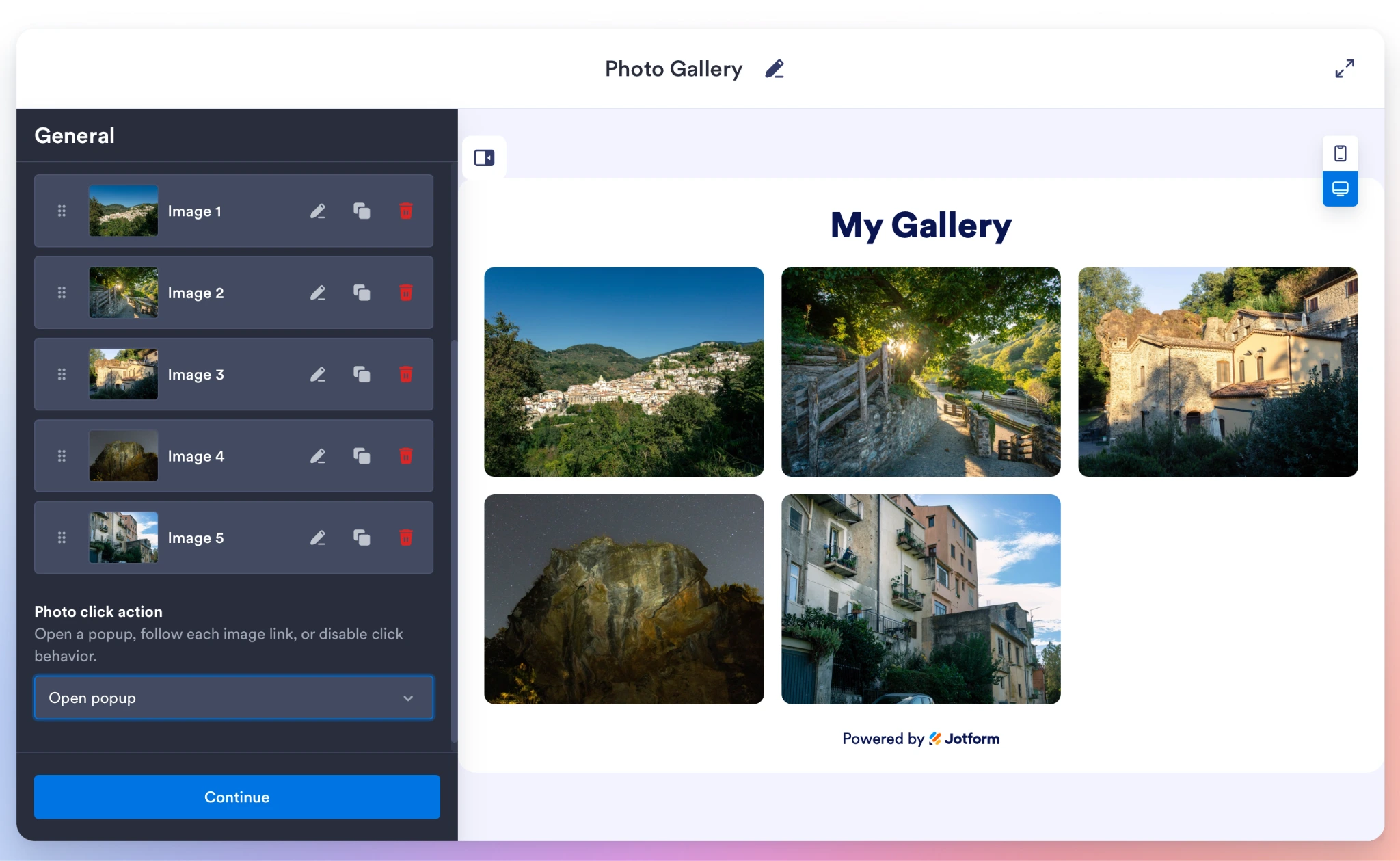Click the Photo Gallery title text
This screenshot has width=1400, height=861.
click(x=673, y=69)
